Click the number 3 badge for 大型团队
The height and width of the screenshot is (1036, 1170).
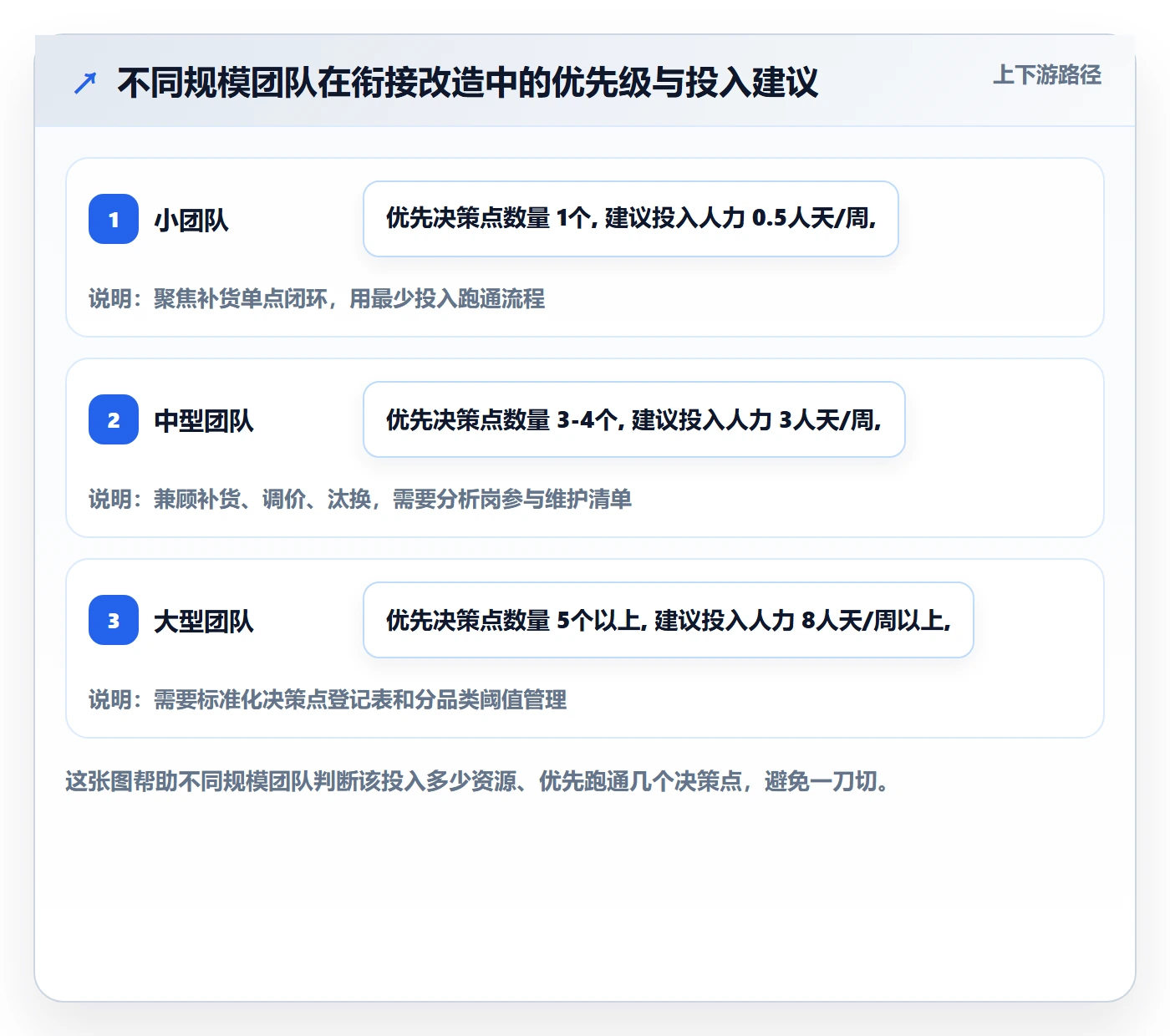[x=114, y=620]
